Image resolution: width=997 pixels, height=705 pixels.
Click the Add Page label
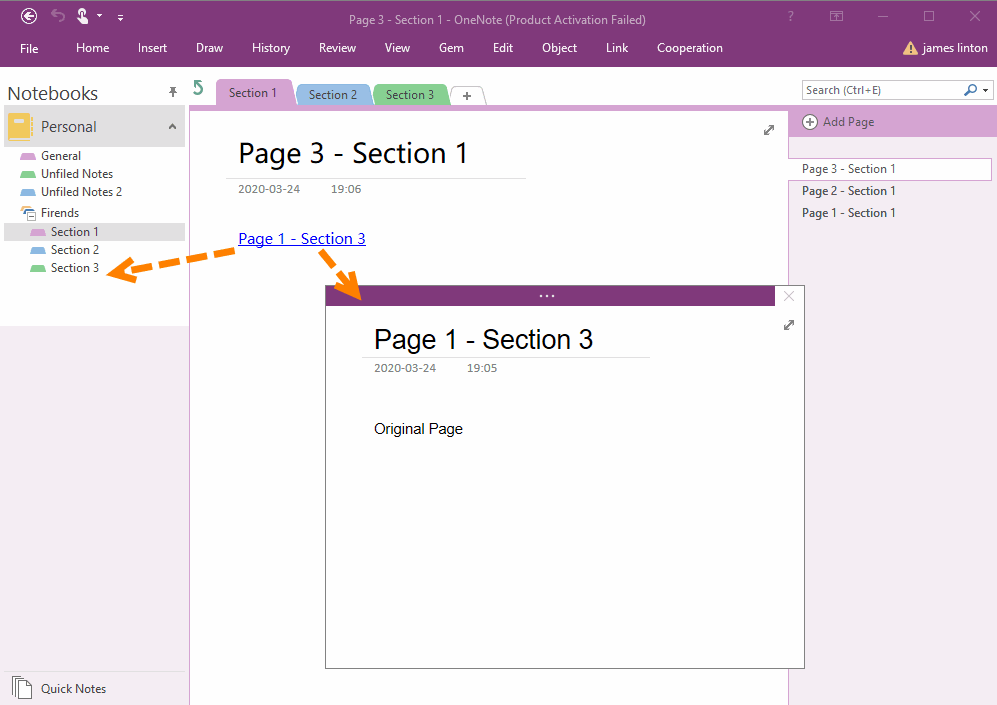[849, 122]
